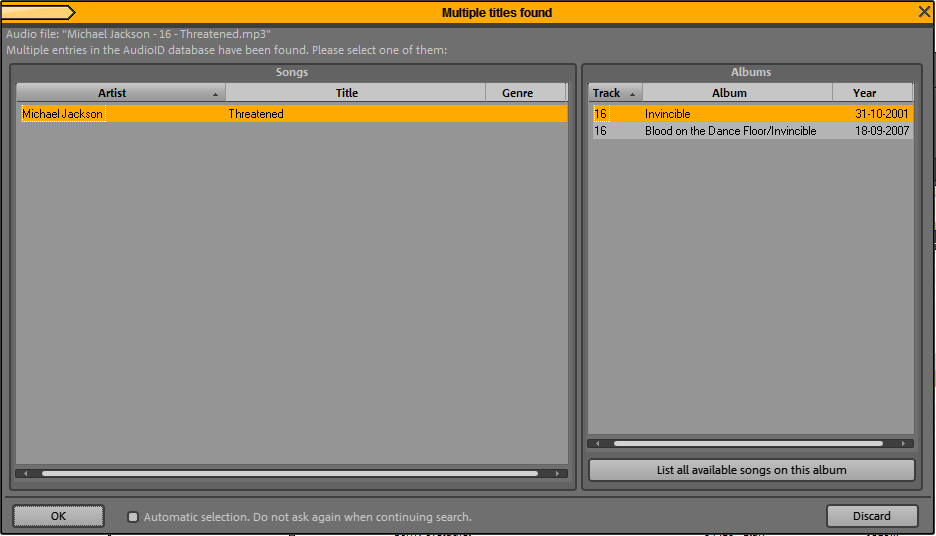The image size is (936, 536).
Task: Sort songs by Artist column header
Action: pyautogui.click(x=121, y=93)
